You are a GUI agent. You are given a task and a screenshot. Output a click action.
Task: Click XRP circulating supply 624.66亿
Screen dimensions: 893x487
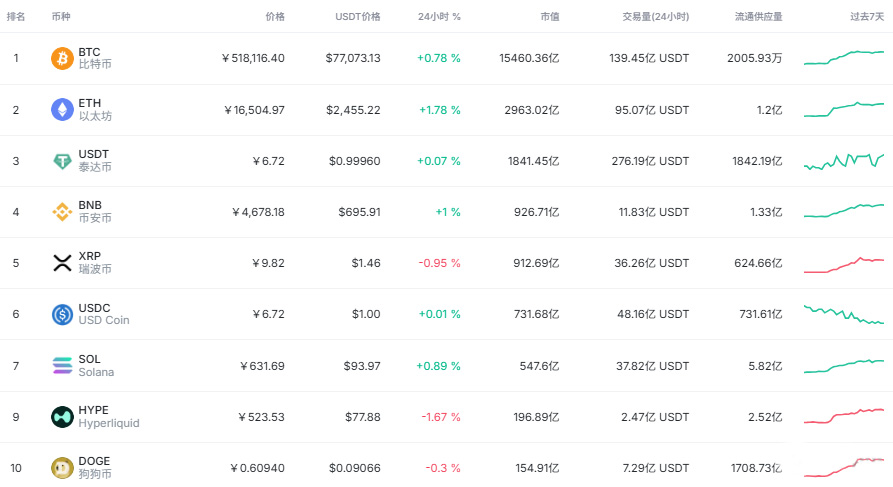pos(759,263)
